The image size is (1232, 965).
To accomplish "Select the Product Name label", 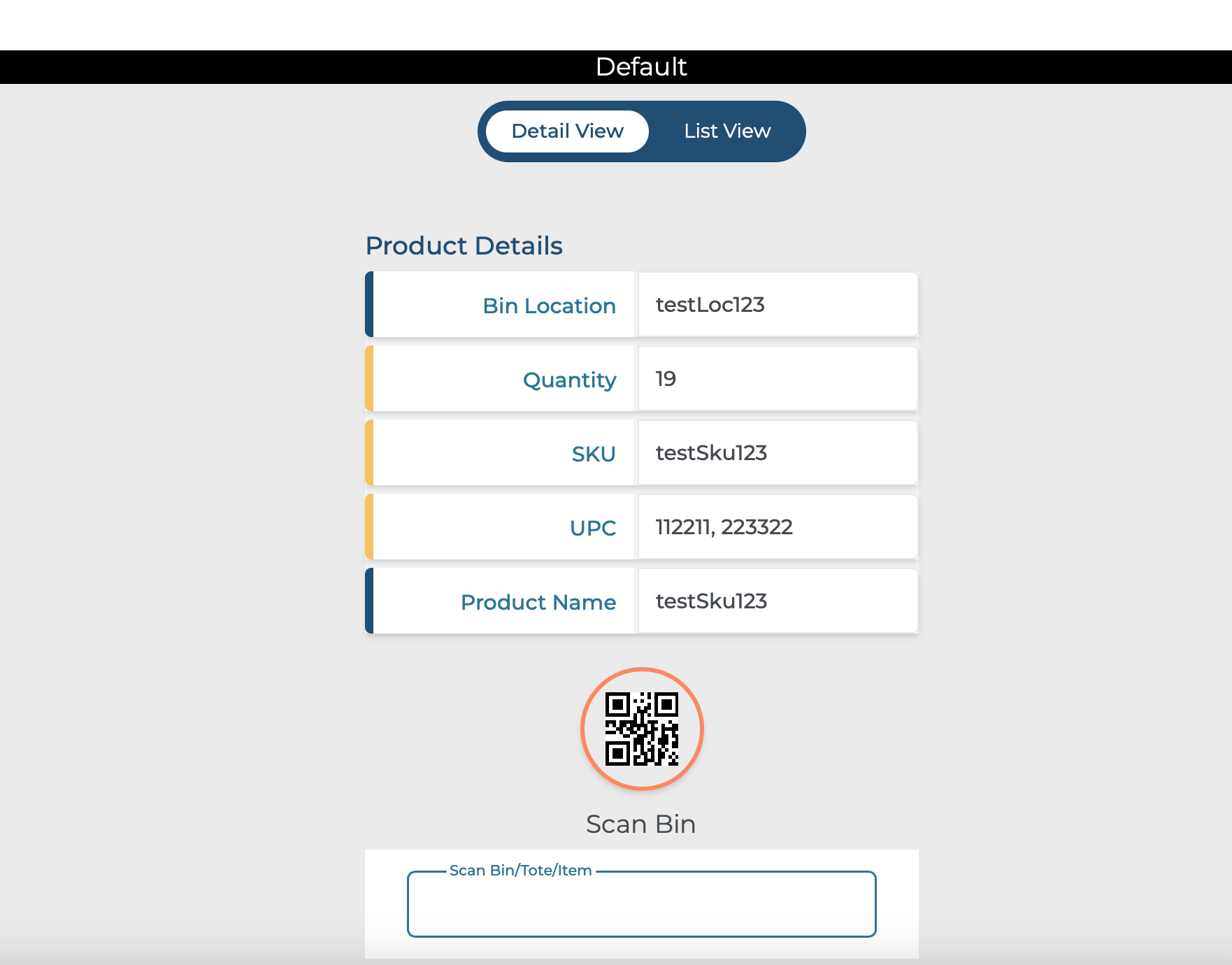I will [538, 602].
